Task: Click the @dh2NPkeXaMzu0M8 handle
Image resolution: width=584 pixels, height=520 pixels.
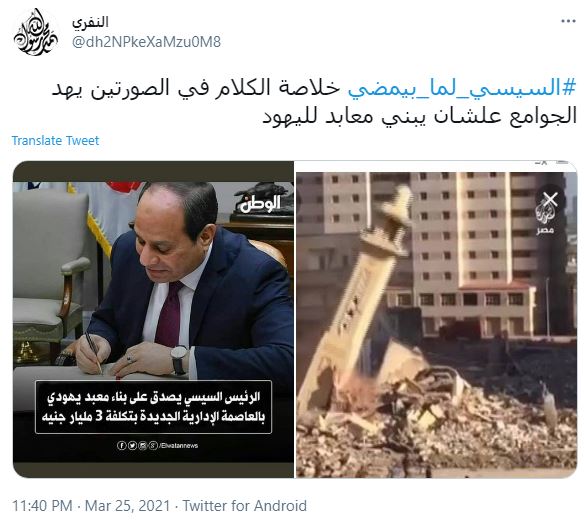Action: tap(146, 42)
